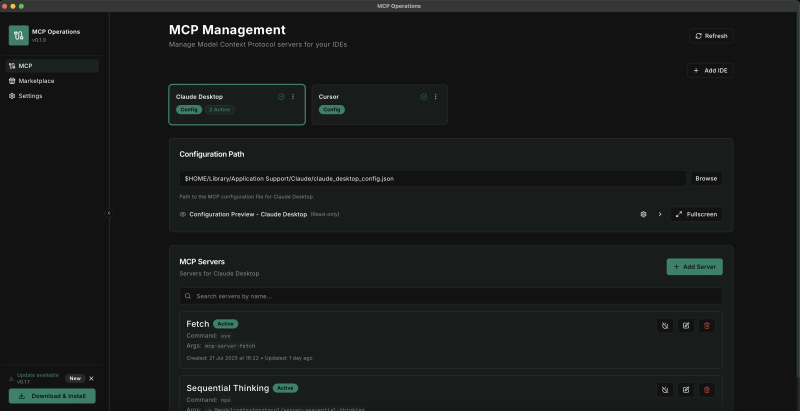Dismiss the update available notice
The image size is (800, 411).
tap(91, 378)
